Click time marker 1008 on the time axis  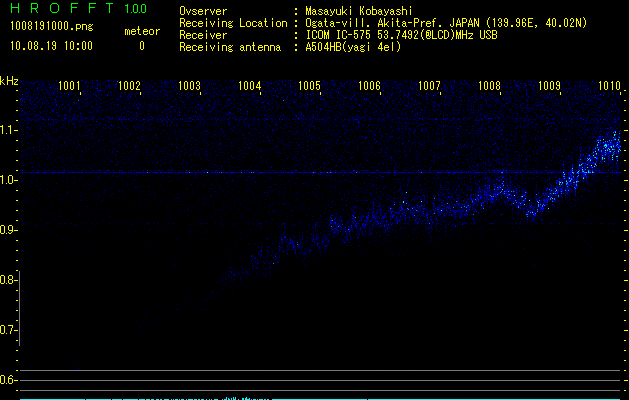(x=489, y=85)
